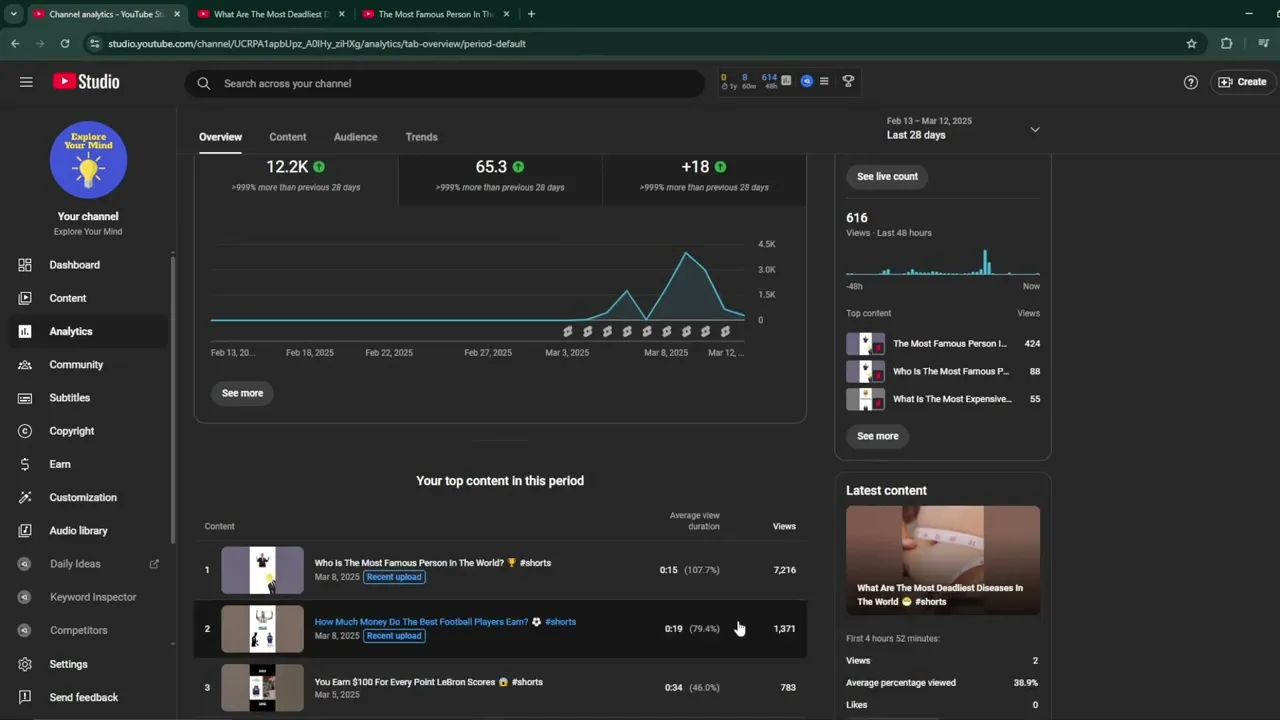Viewport: 1280px width, 720px height.
Task: Bookmark this page with star icon
Action: click(x=1191, y=43)
